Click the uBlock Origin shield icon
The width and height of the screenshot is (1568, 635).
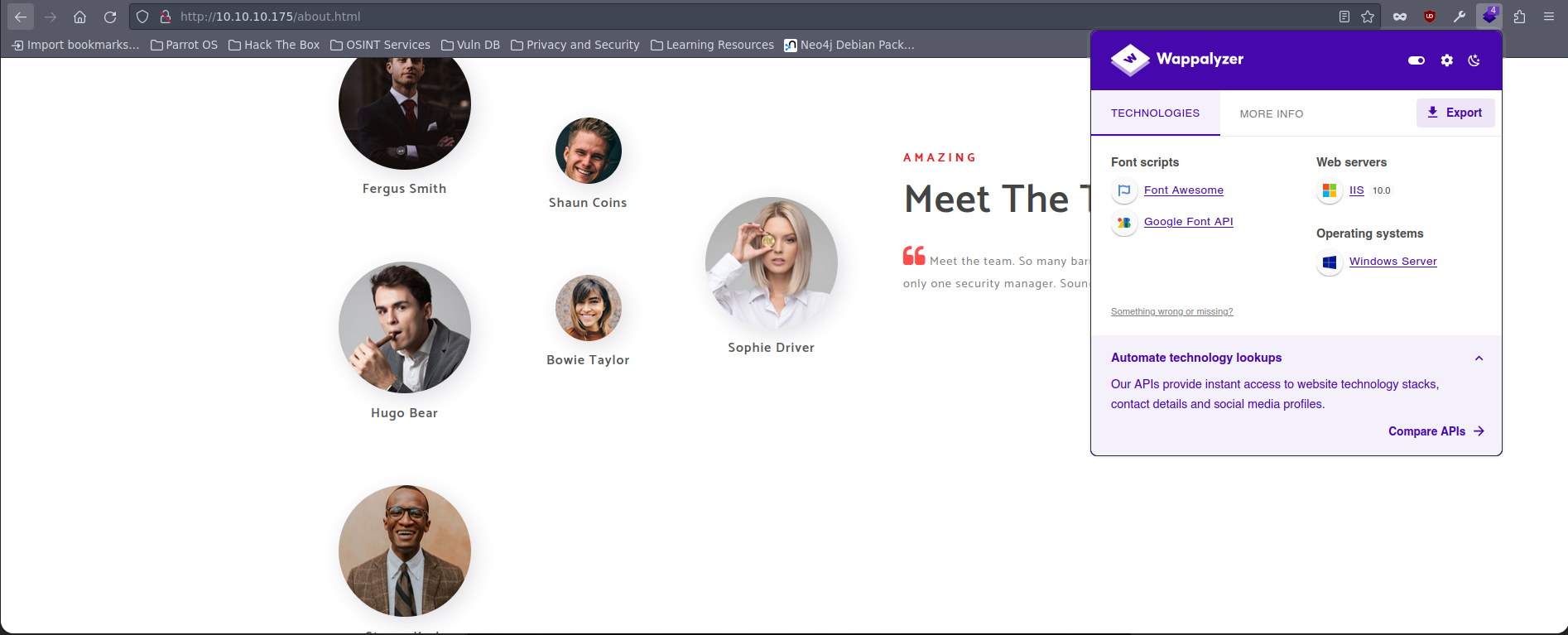[x=1429, y=17]
